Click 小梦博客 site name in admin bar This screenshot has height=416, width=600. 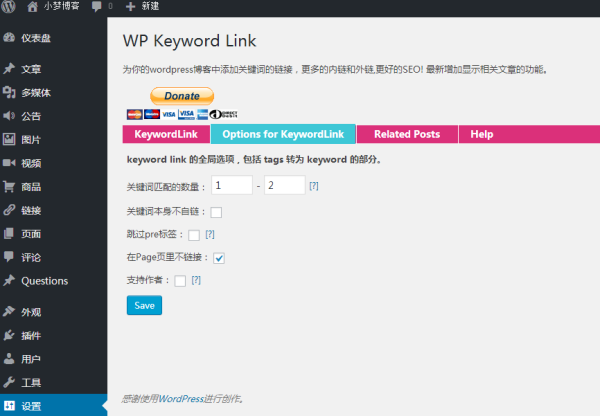tap(61, 6)
